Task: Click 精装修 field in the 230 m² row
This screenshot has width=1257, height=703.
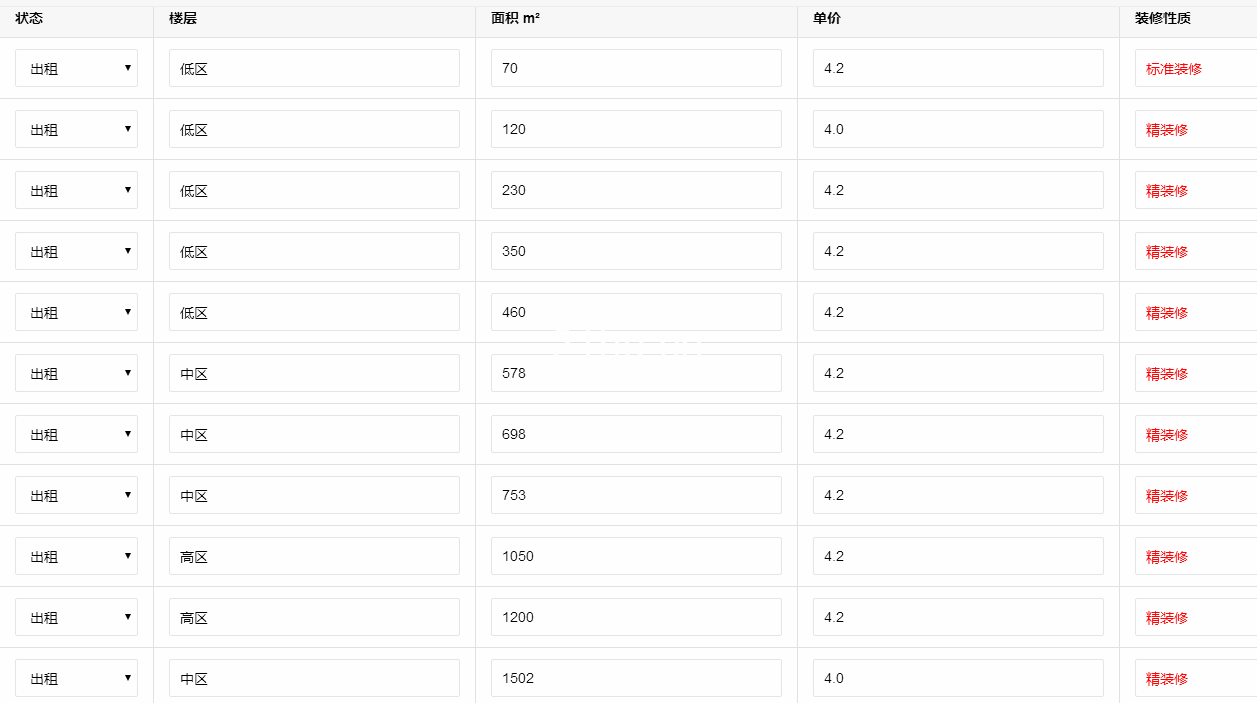Action: 1195,190
